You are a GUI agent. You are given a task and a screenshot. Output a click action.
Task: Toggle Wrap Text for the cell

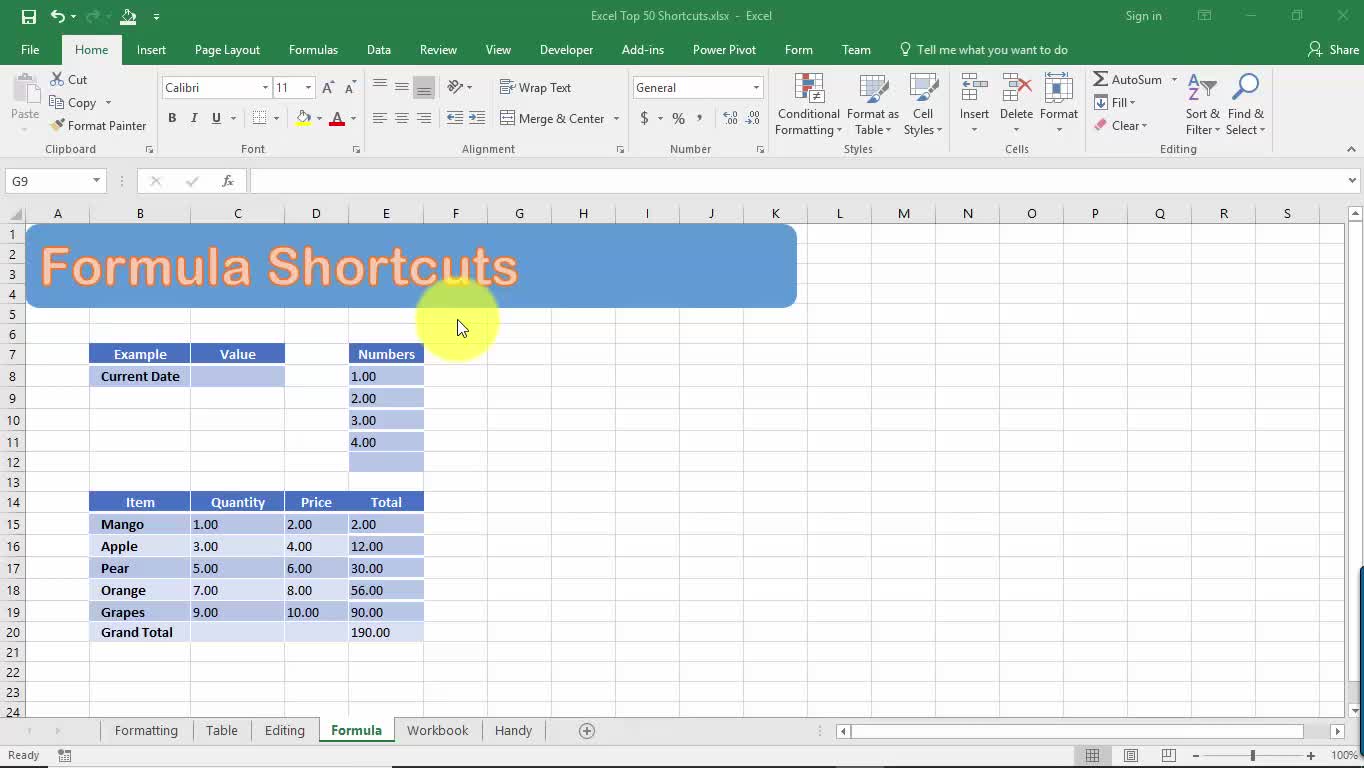[535, 88]
